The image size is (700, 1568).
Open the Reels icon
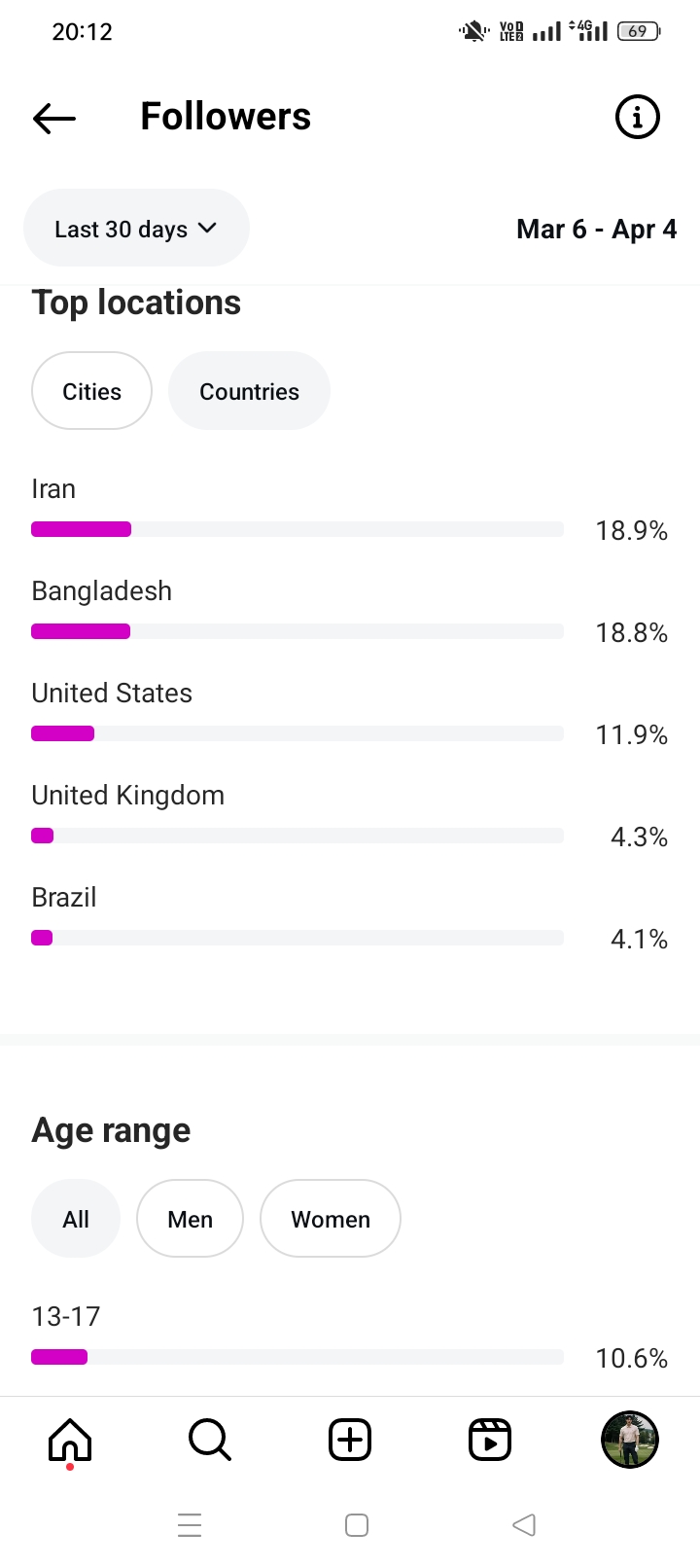[x=490, y=1440]
